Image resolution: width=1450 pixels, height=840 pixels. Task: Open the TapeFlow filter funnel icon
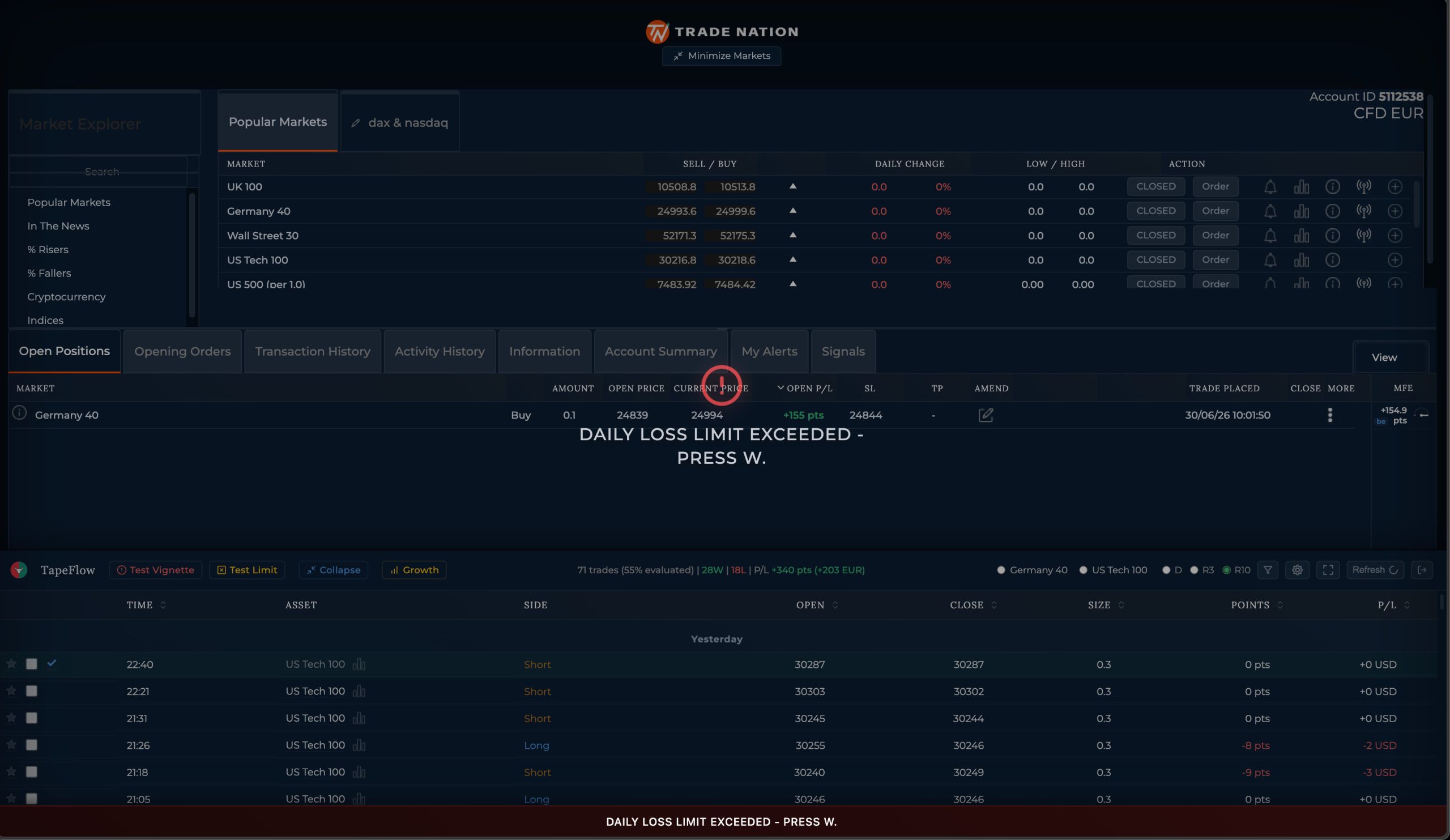[1268, 570]
